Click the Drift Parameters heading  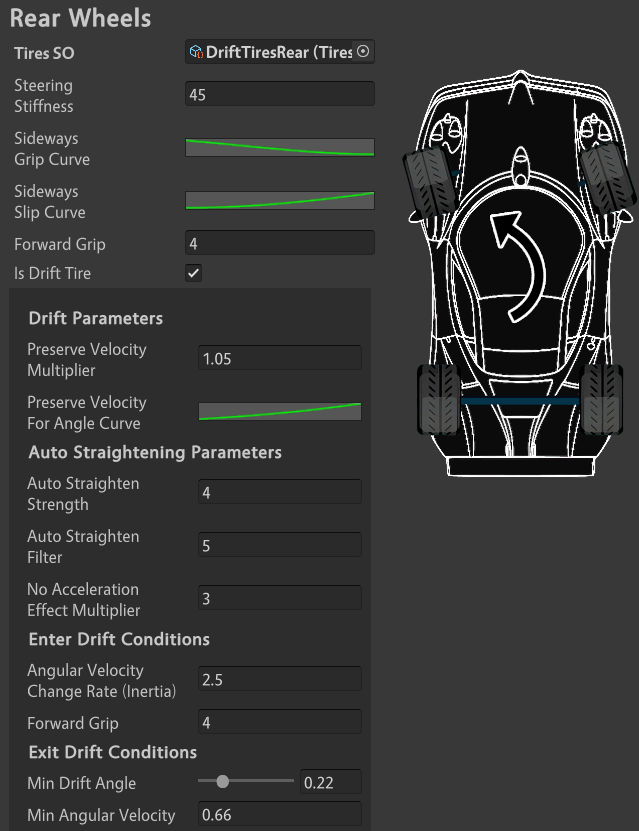96,318
